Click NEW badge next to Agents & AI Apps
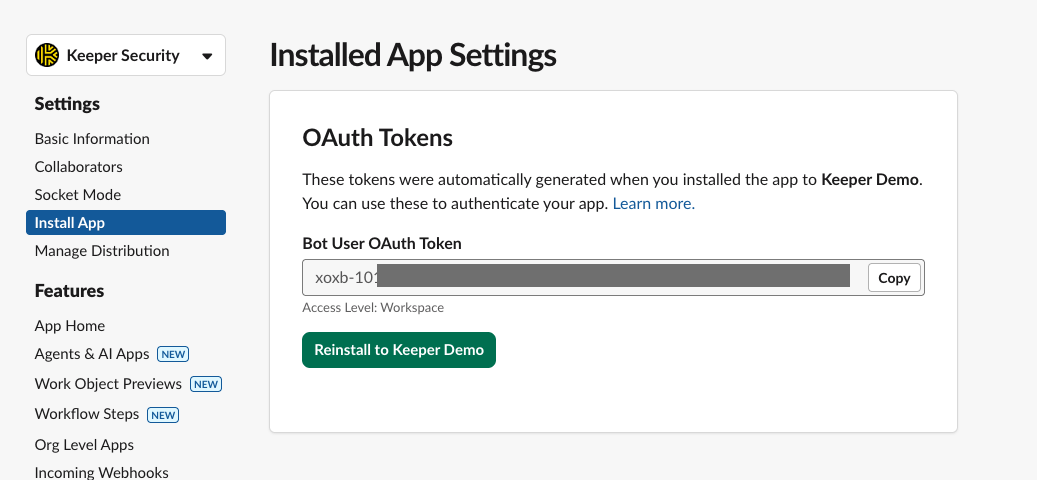 coord(173,354)
